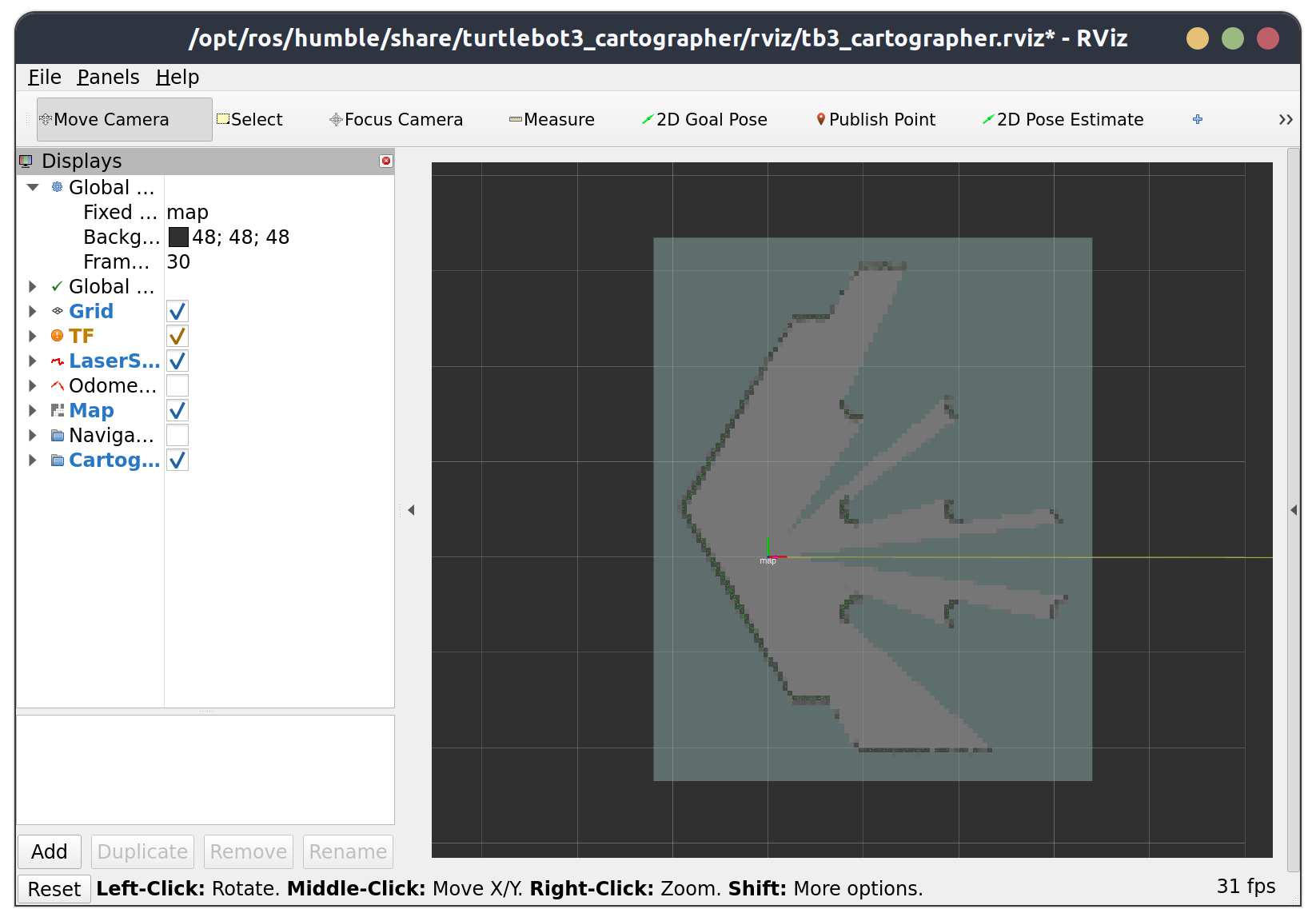The image size is (1316, 921).
Task: Activate the 2D Goal Pose tool
Action: (x=704, y=120)
